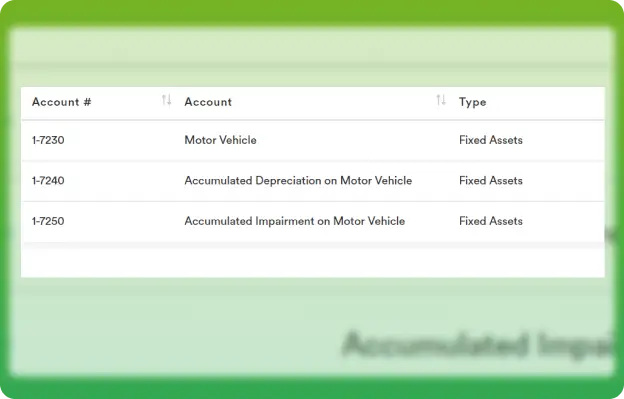Select account number 1-7240
The width and height of the screenshot is (624, 399).
click(48, 181)
